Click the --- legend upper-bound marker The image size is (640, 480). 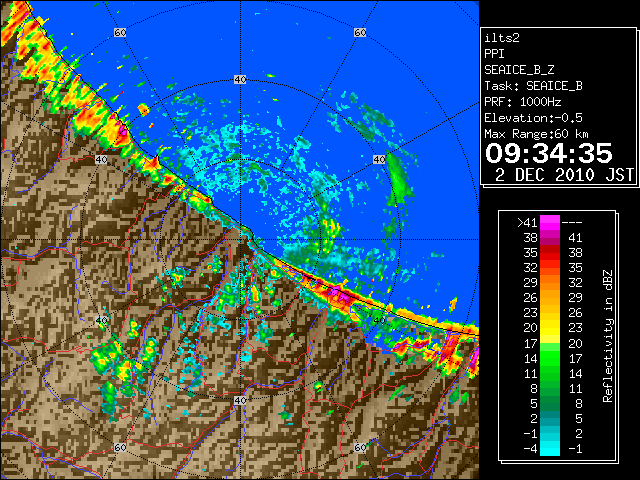pos(572,223)
